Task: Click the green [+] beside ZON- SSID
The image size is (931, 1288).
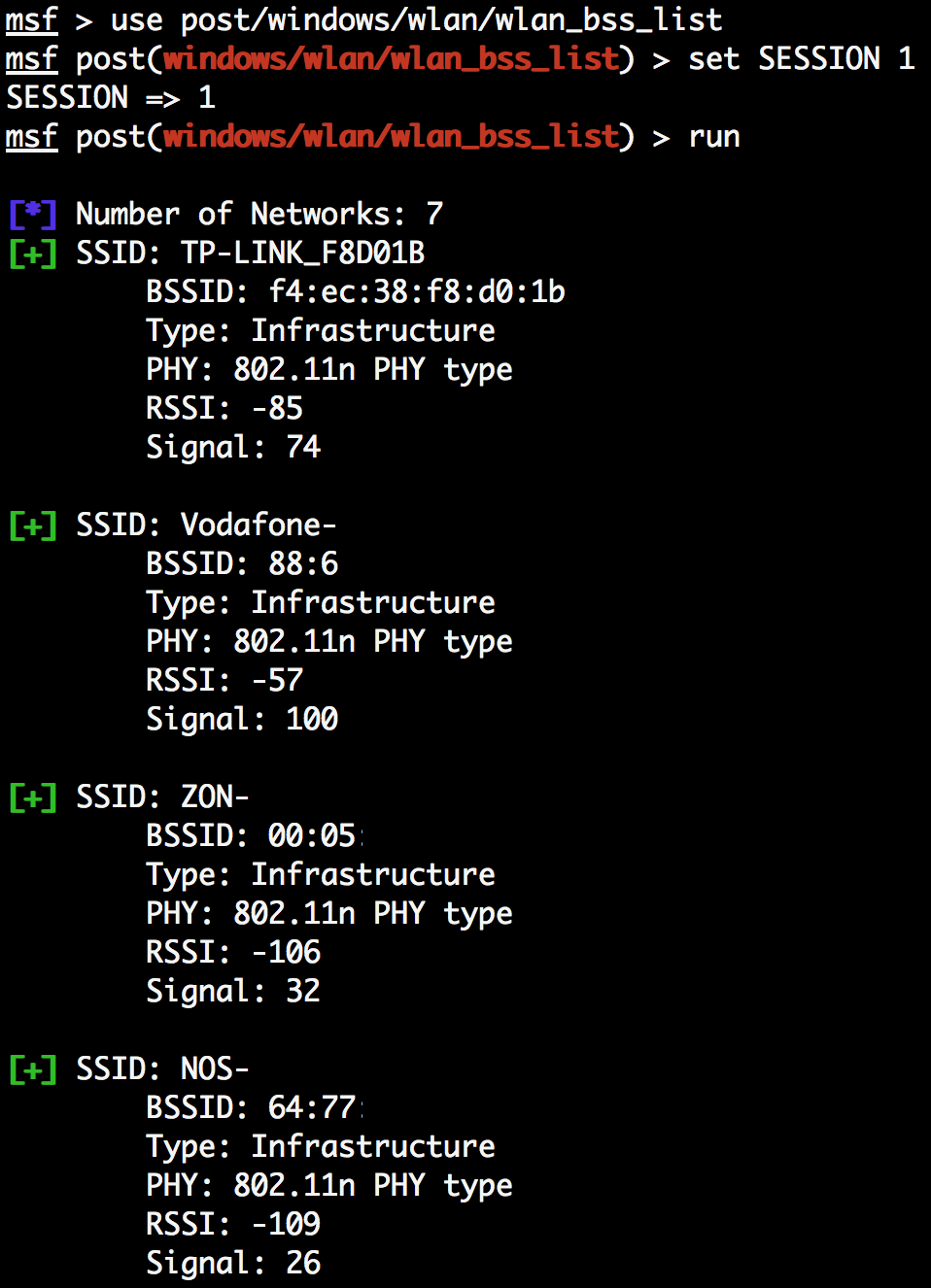Action: click(33, 797)
